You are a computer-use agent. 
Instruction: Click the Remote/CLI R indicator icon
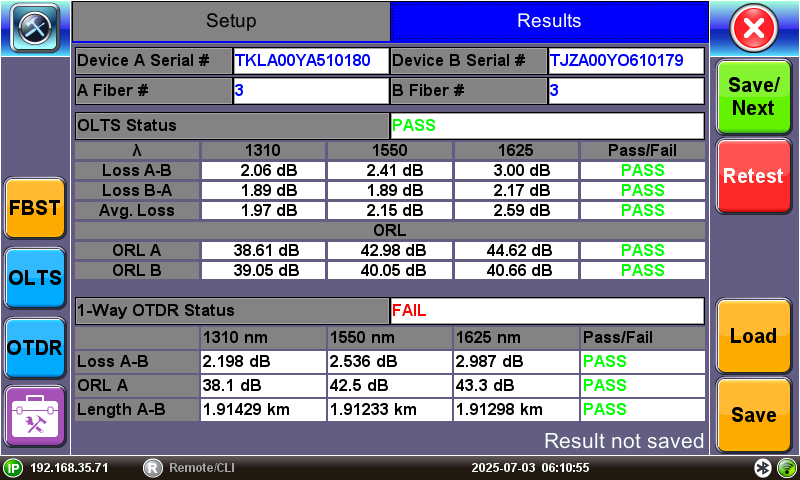point(152,468)
